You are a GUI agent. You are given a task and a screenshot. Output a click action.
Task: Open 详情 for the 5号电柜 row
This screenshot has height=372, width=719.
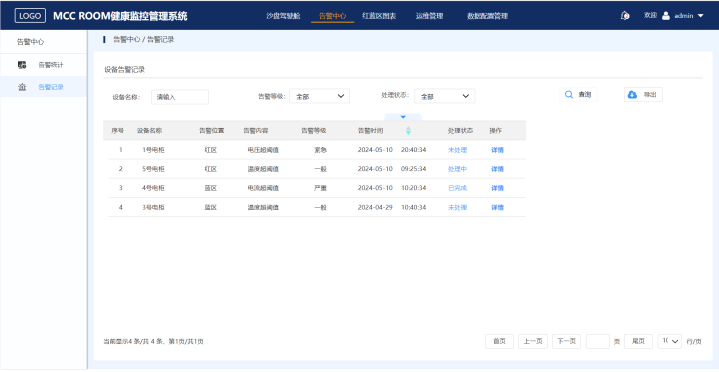(497, 169)
